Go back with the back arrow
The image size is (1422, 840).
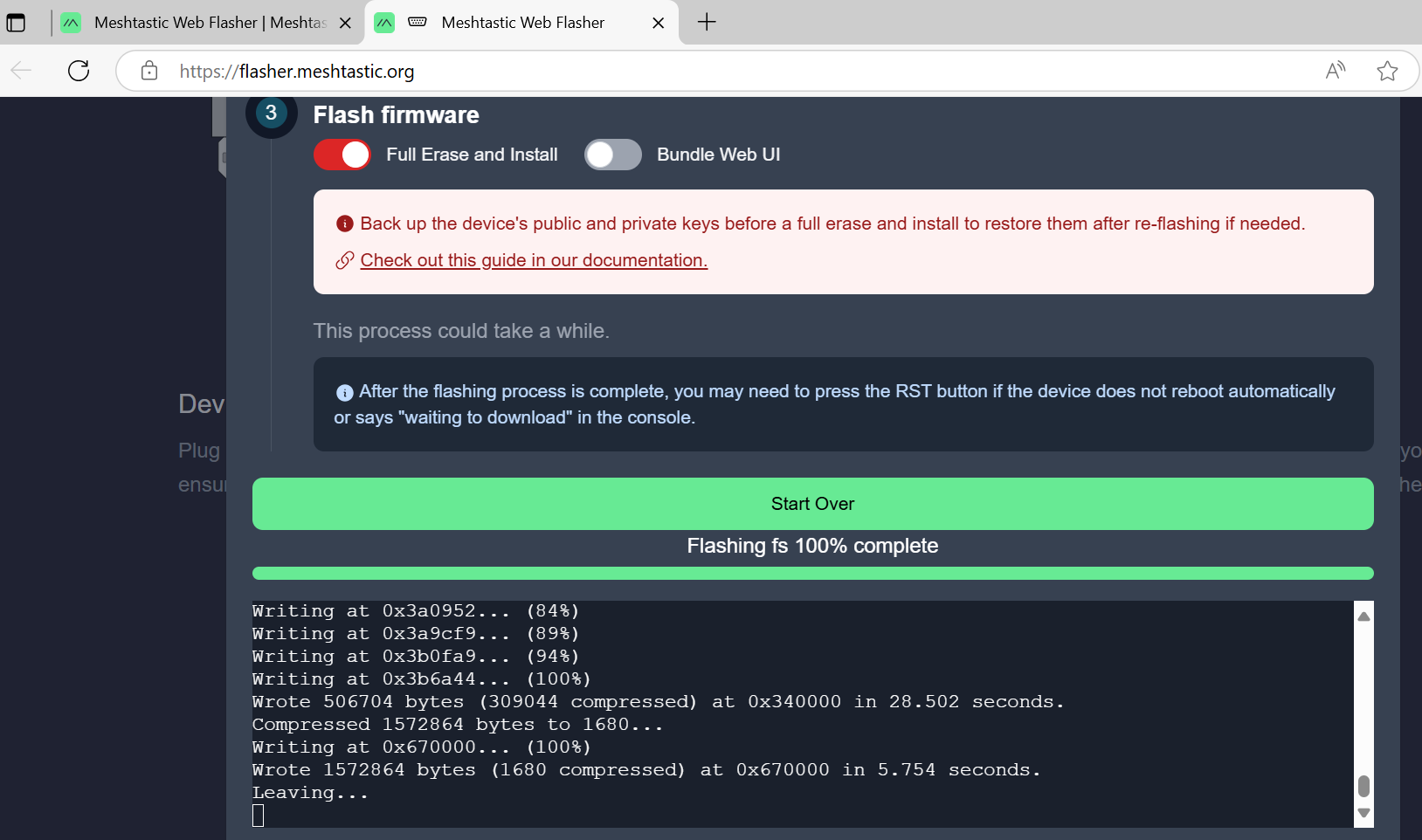pyautogui.click(x=21, y=71)
